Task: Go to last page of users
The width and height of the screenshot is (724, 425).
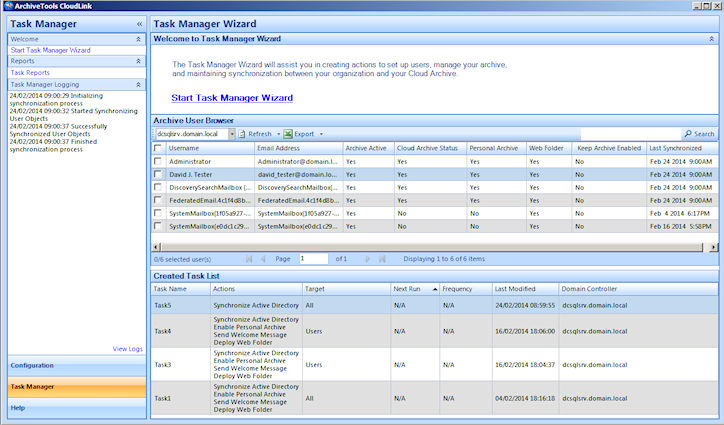Action: (382, 259)
